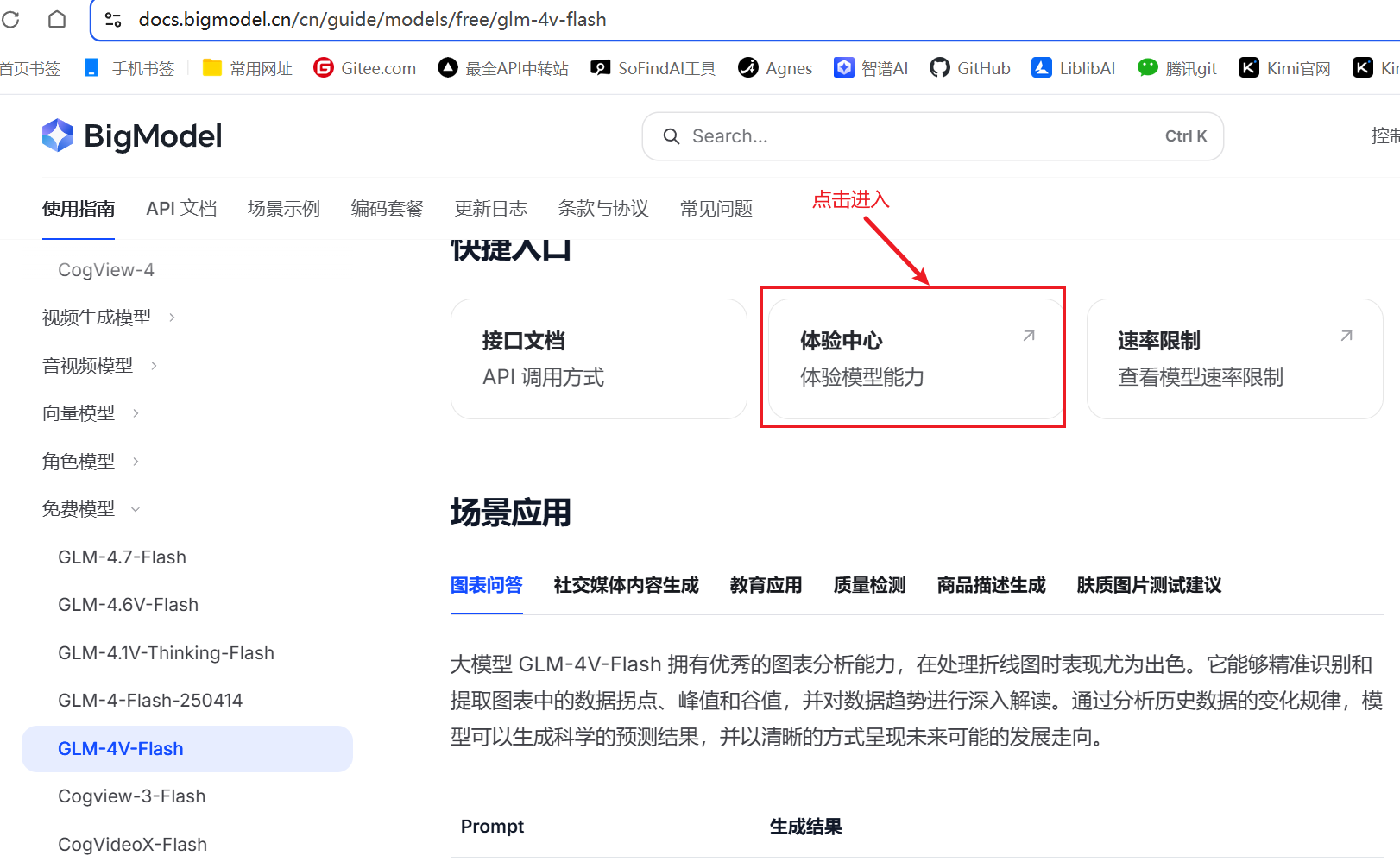This screenshot has width=1400, height=862.
Task: Open the 速率限制 card
Action: pyautogui.click(x=1234, y=359)
